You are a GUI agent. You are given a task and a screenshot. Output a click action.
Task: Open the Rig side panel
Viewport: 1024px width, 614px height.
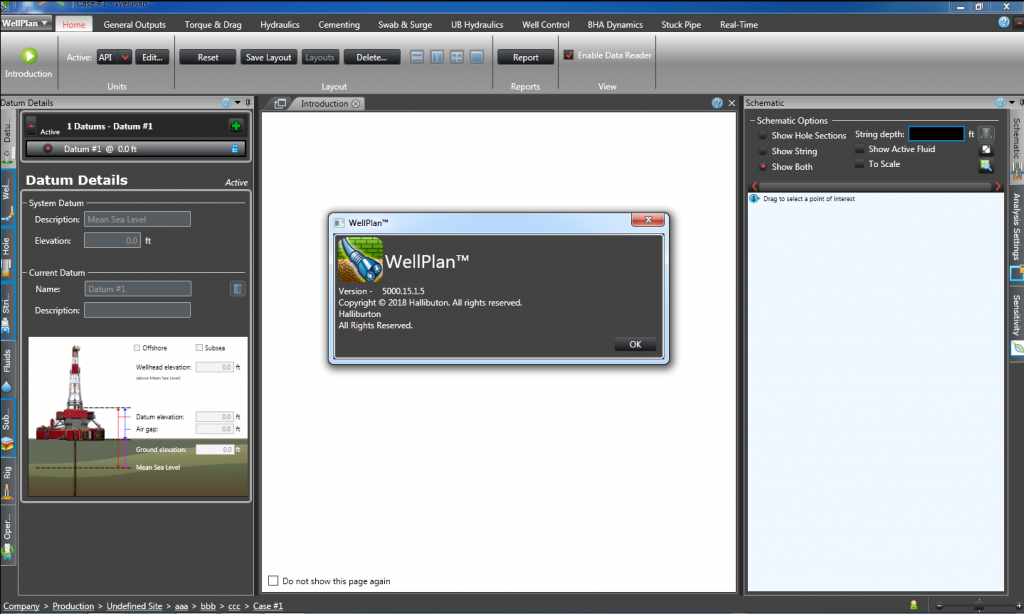click(7, 481)
